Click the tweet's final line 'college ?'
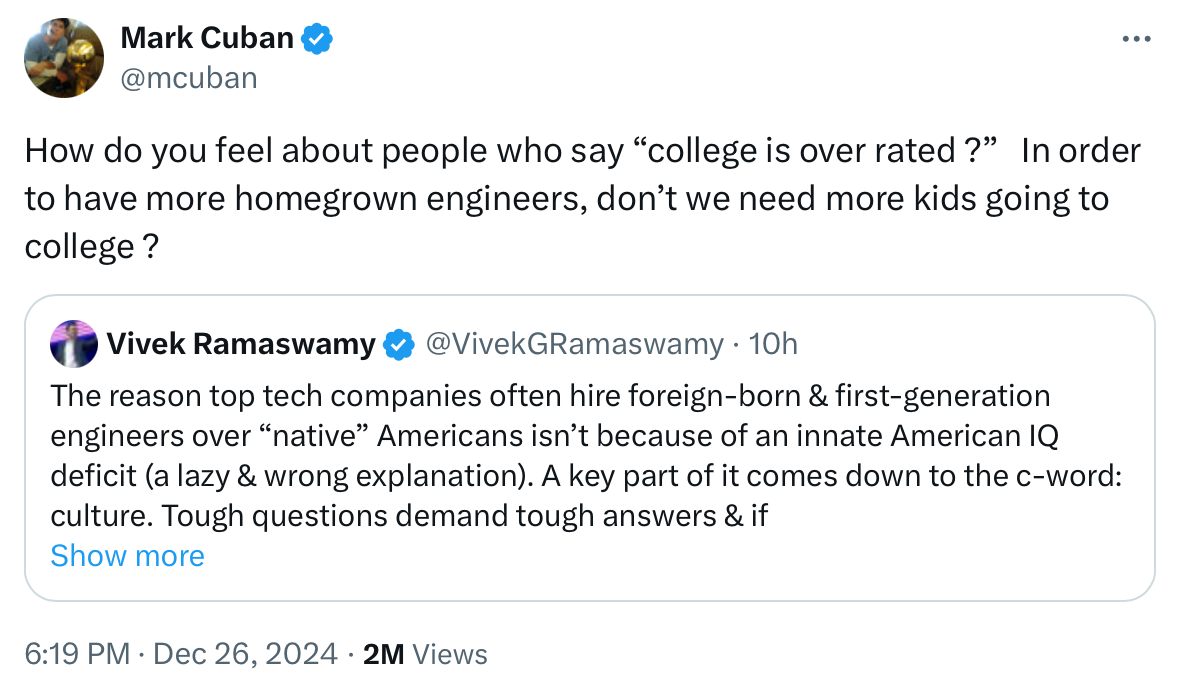 point(92,247)
